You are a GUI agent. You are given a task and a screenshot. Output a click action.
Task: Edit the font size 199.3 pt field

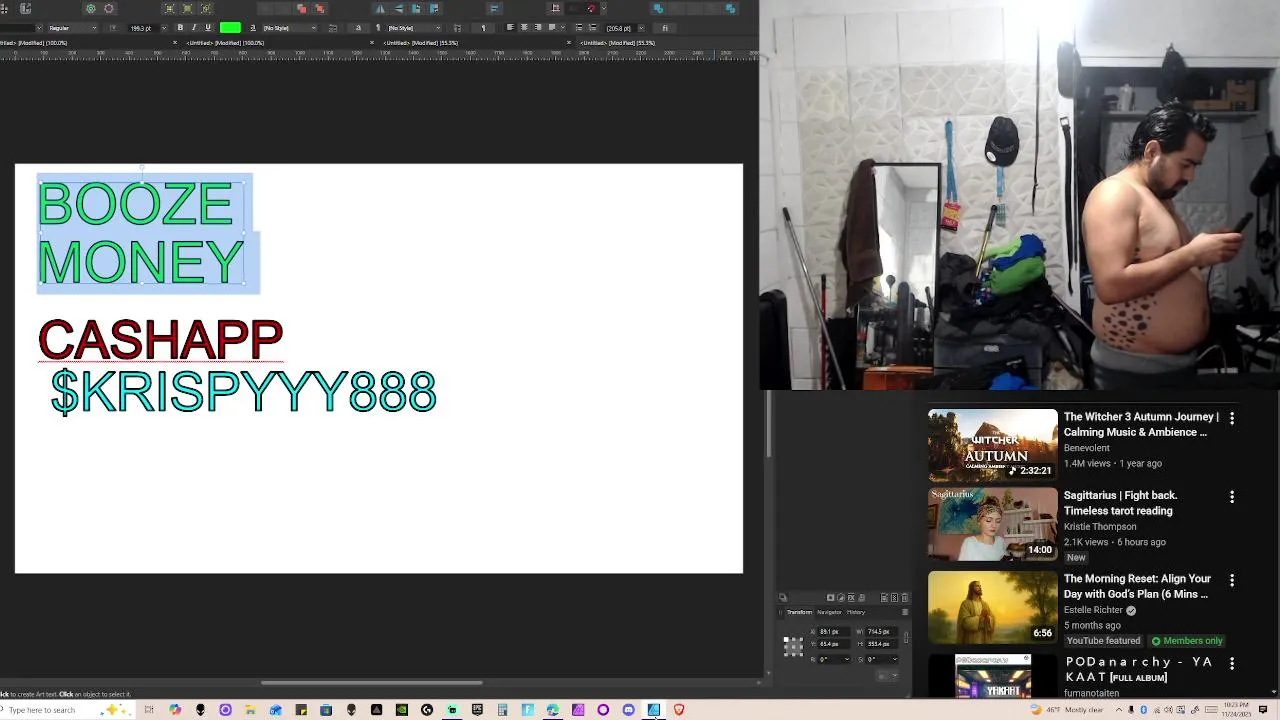144,27
